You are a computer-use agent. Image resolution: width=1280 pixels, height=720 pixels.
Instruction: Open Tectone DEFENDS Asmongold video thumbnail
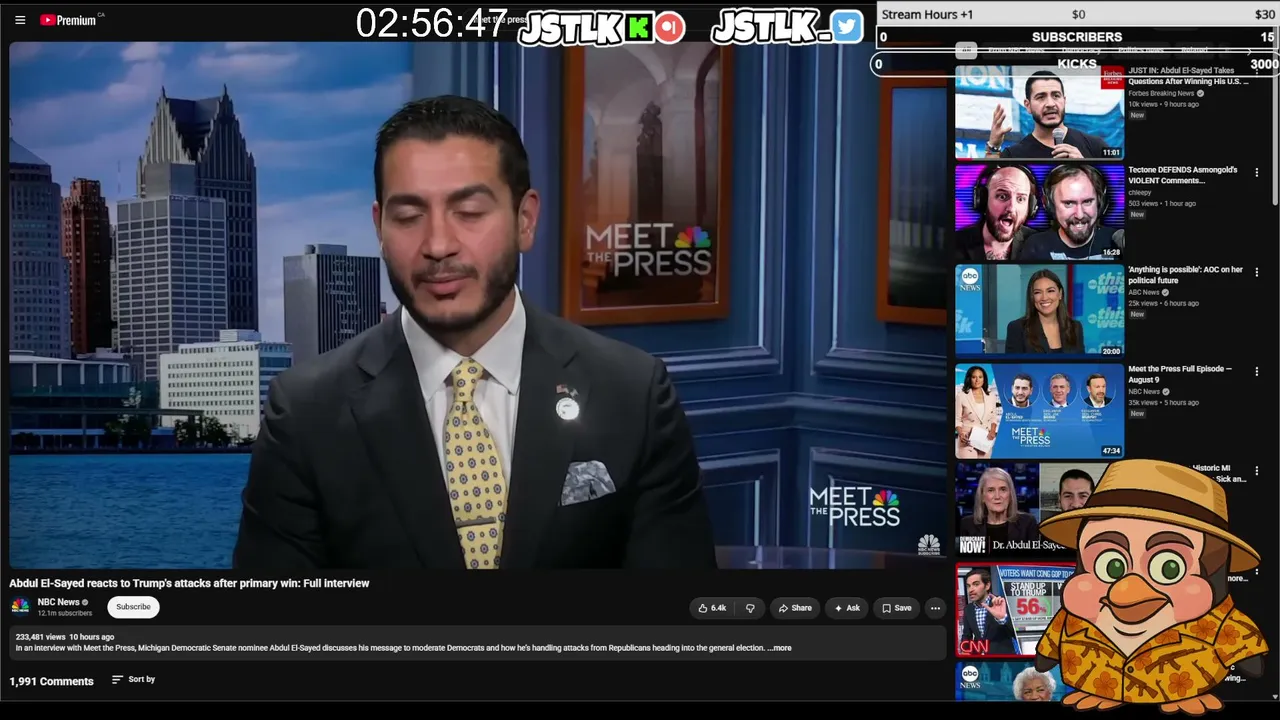click(1039, 211)
